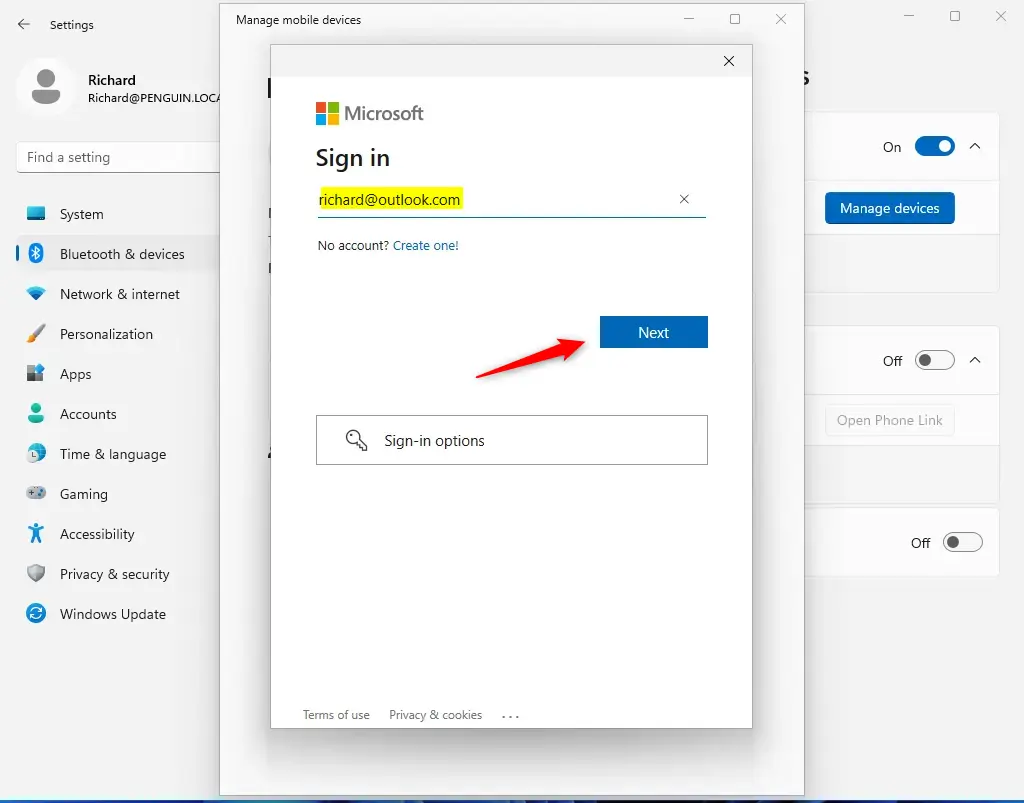Viewport: 1024px width, 803px height.
Task: Click the Bluetooth icon in the sidebar
Action: [36, 253]
